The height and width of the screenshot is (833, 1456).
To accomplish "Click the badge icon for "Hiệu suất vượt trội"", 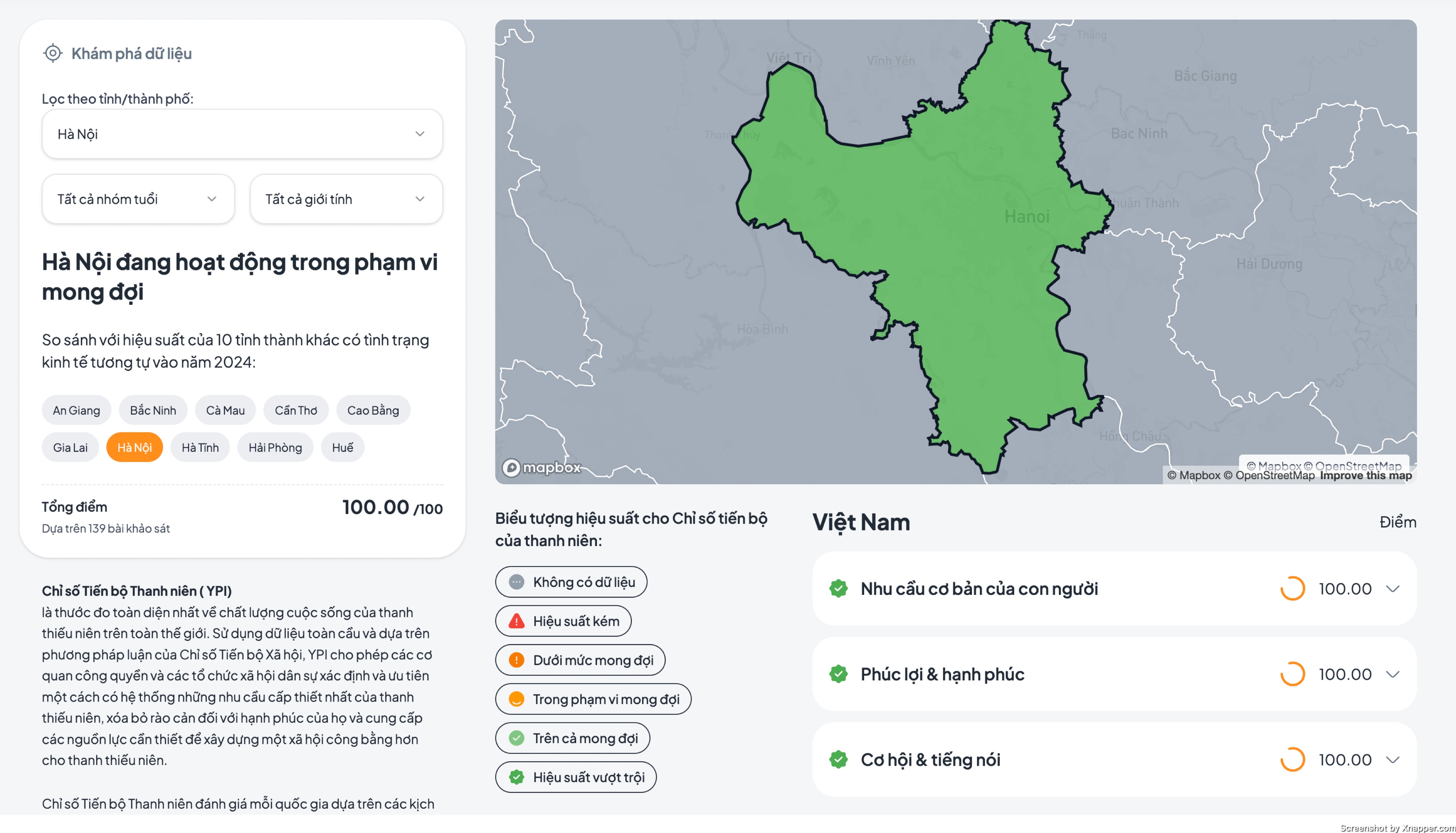I will click(517, 777).
